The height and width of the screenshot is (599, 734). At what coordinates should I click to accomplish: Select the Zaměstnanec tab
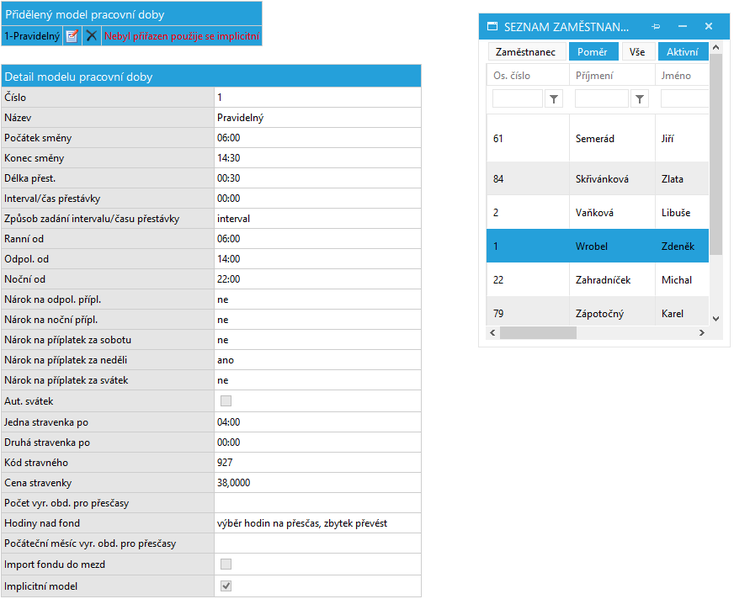click(x=526, y=52)
